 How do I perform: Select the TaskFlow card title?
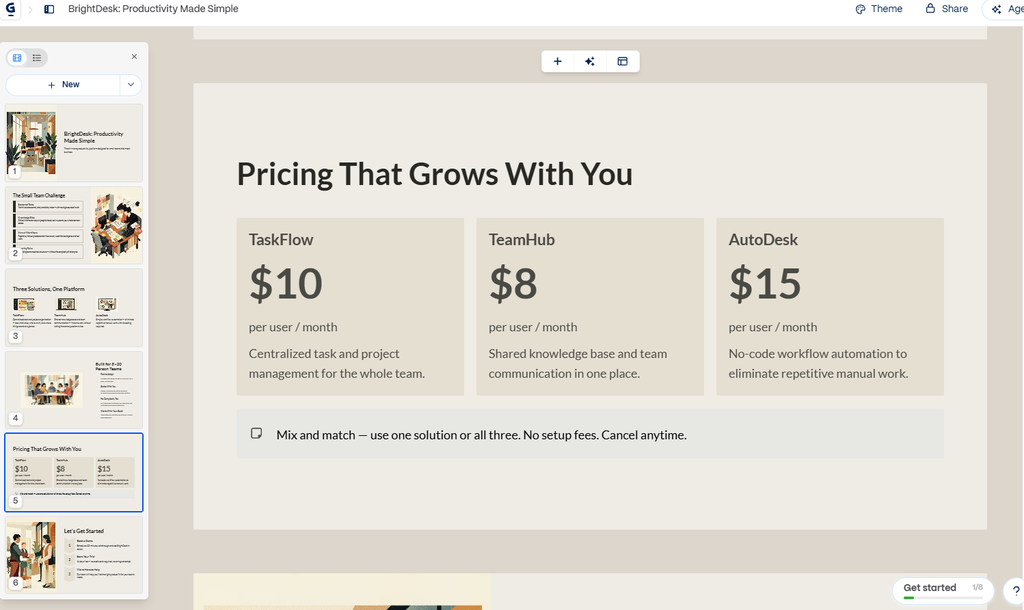click(x=281, y=240)
